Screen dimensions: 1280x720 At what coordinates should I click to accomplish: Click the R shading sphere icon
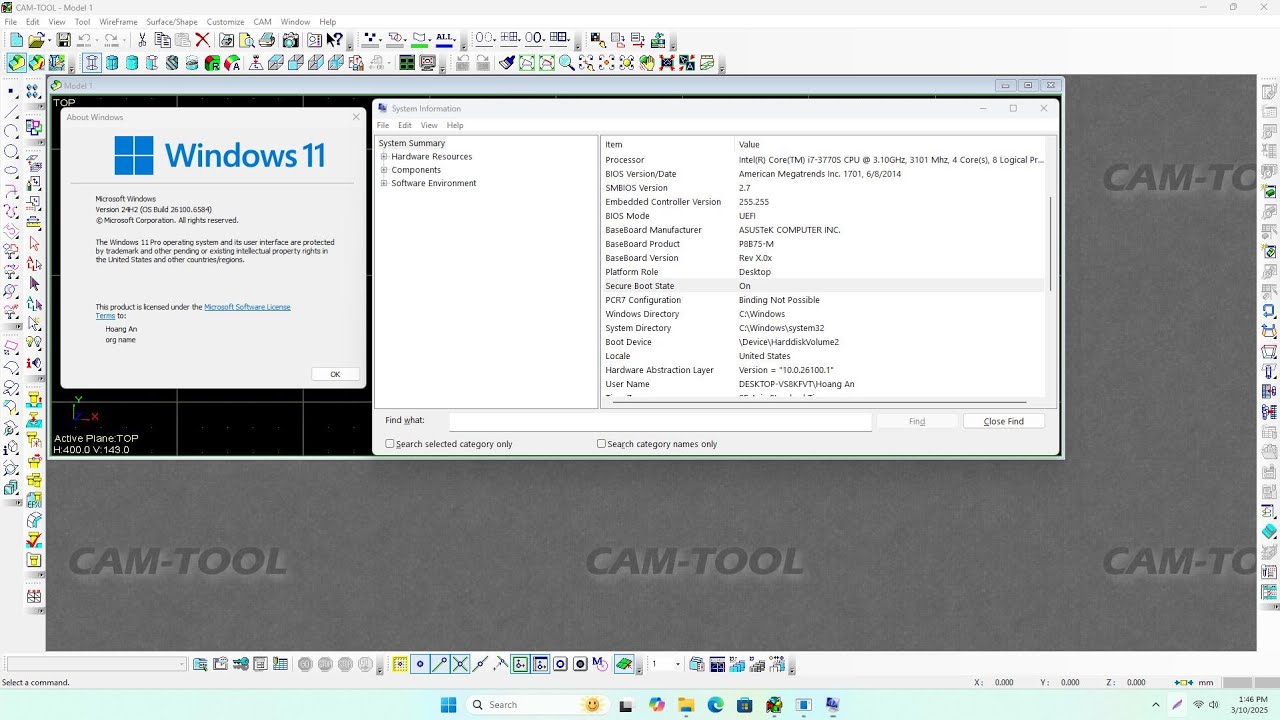coord(212,63)
